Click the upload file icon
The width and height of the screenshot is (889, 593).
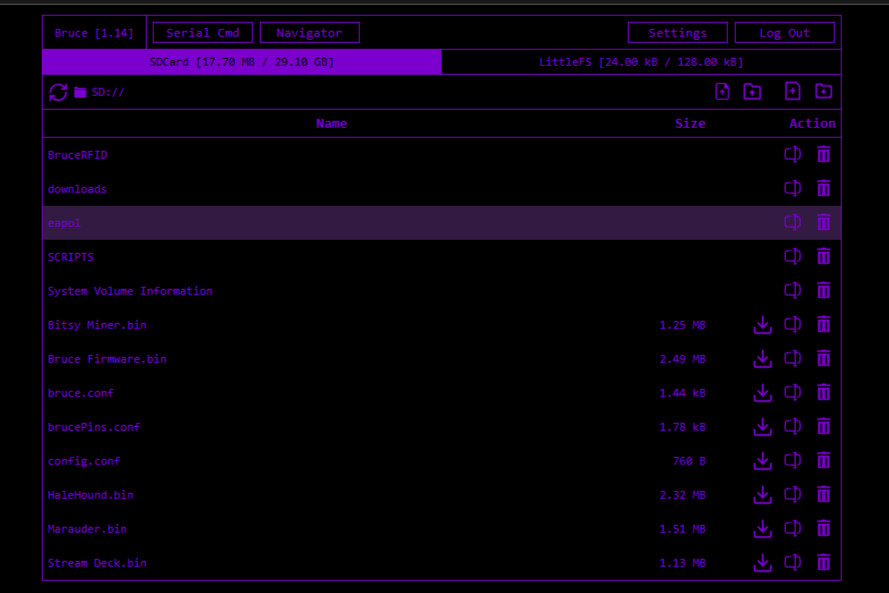coord(722,91)
